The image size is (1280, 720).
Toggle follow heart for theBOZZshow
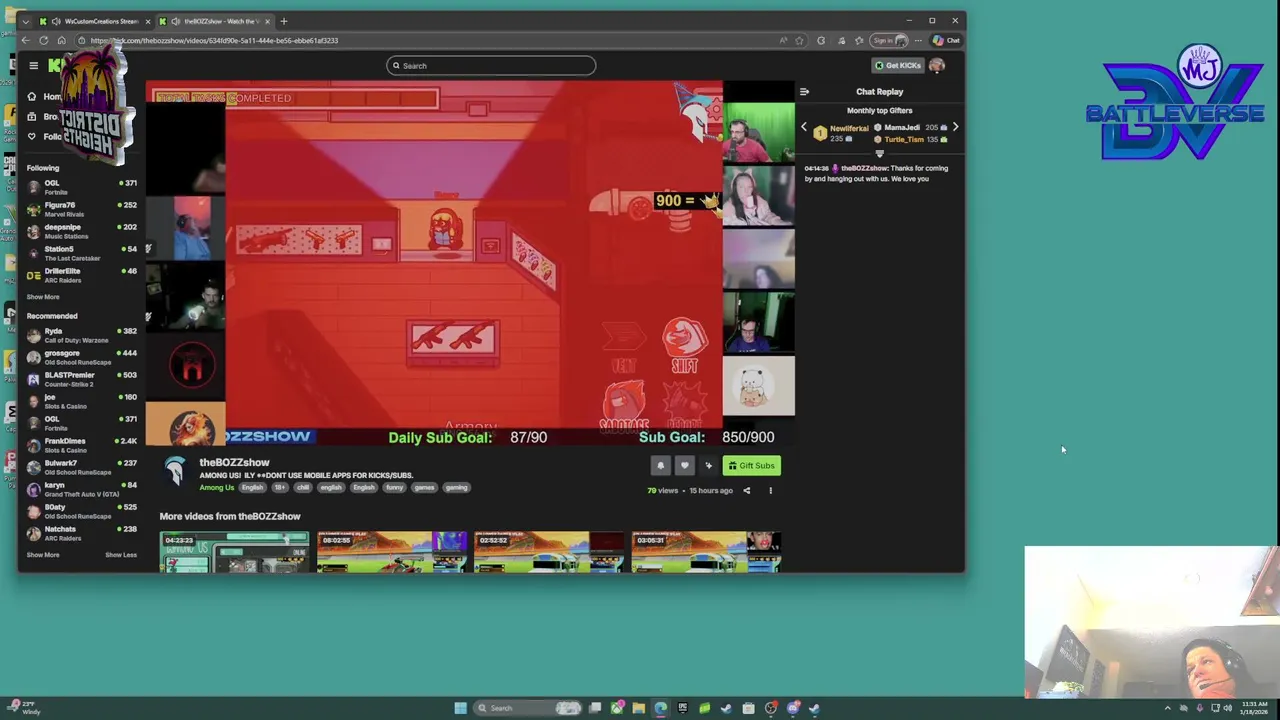tap(684, 465)
